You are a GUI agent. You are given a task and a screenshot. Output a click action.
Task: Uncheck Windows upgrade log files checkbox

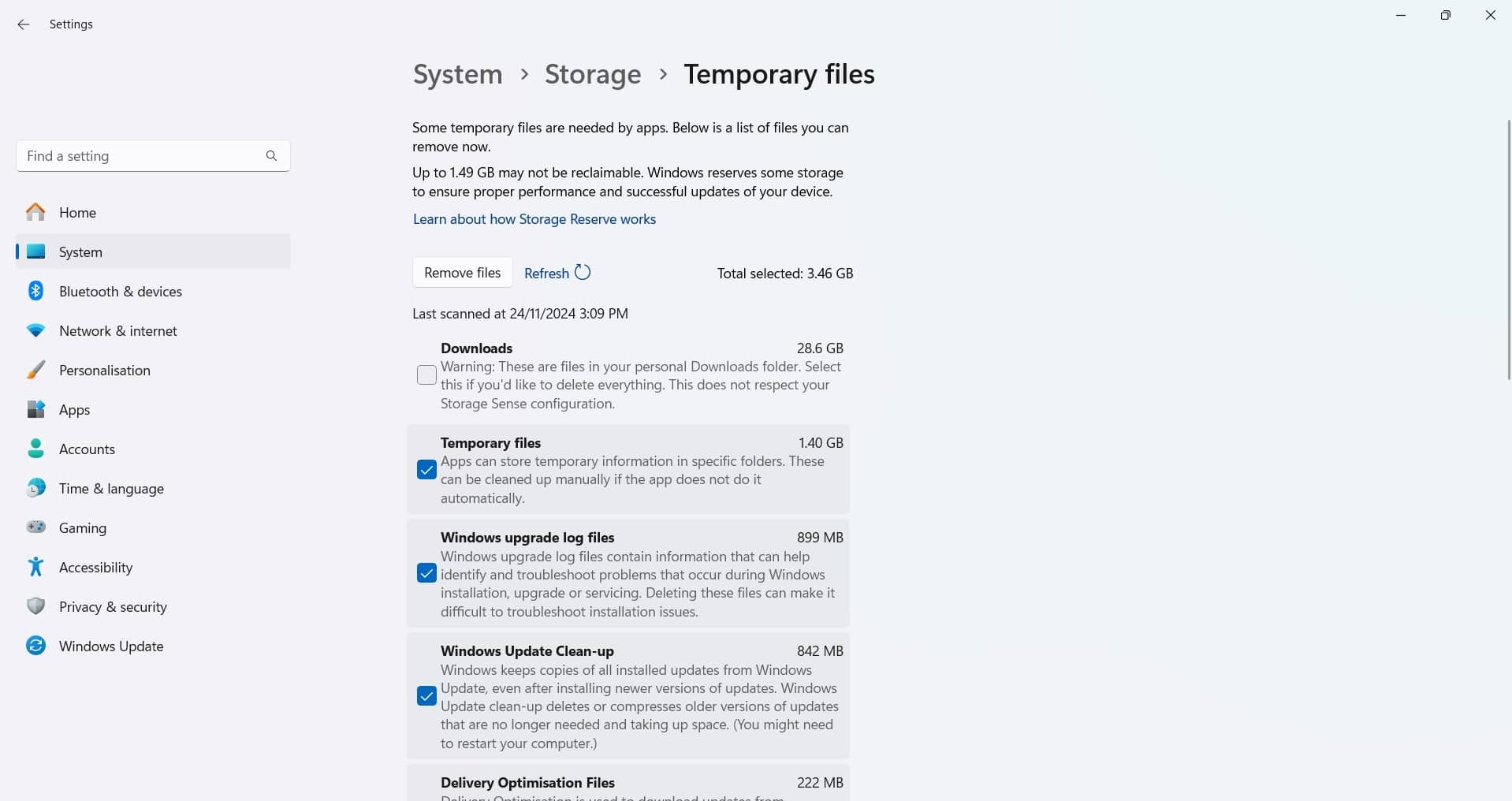[426, 573]
